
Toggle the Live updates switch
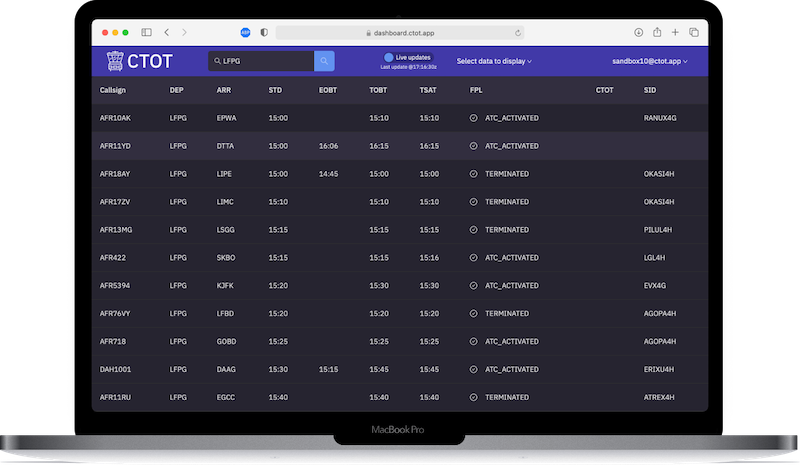tap(389, 57)
